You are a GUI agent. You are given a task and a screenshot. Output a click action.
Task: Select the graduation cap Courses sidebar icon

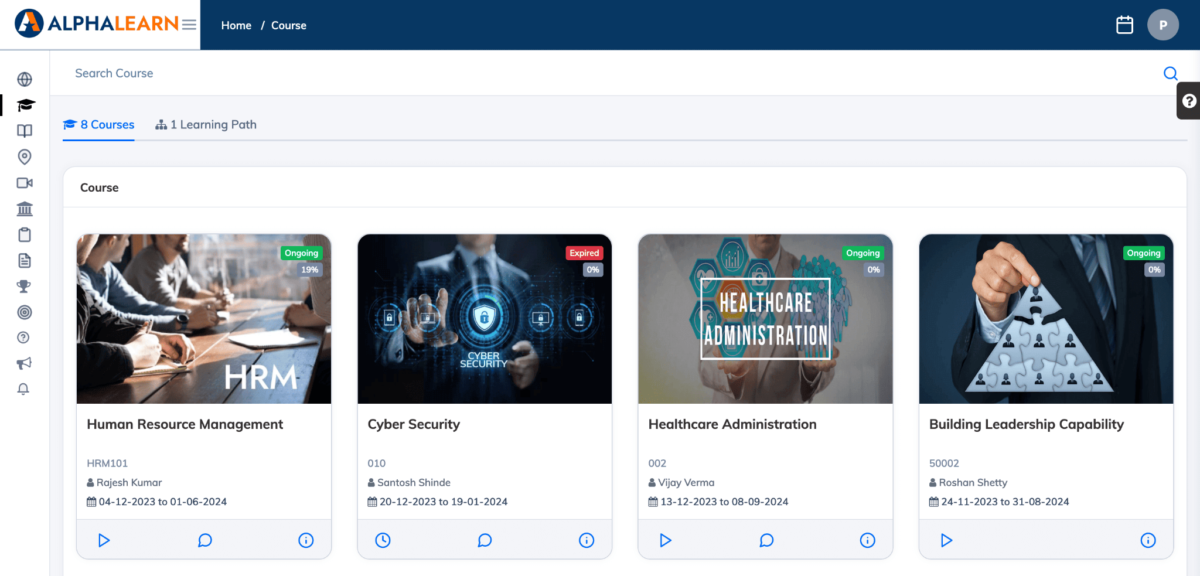[25, 105]
